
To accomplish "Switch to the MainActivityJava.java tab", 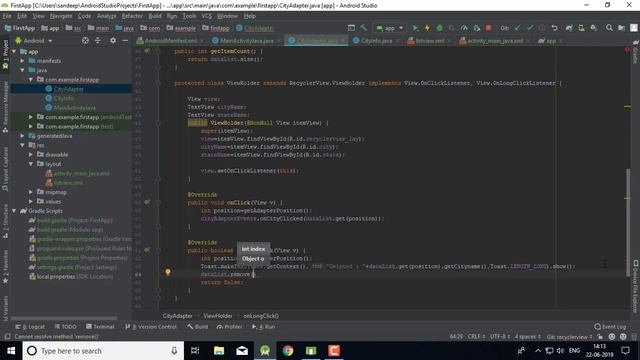I will point(247,41).
